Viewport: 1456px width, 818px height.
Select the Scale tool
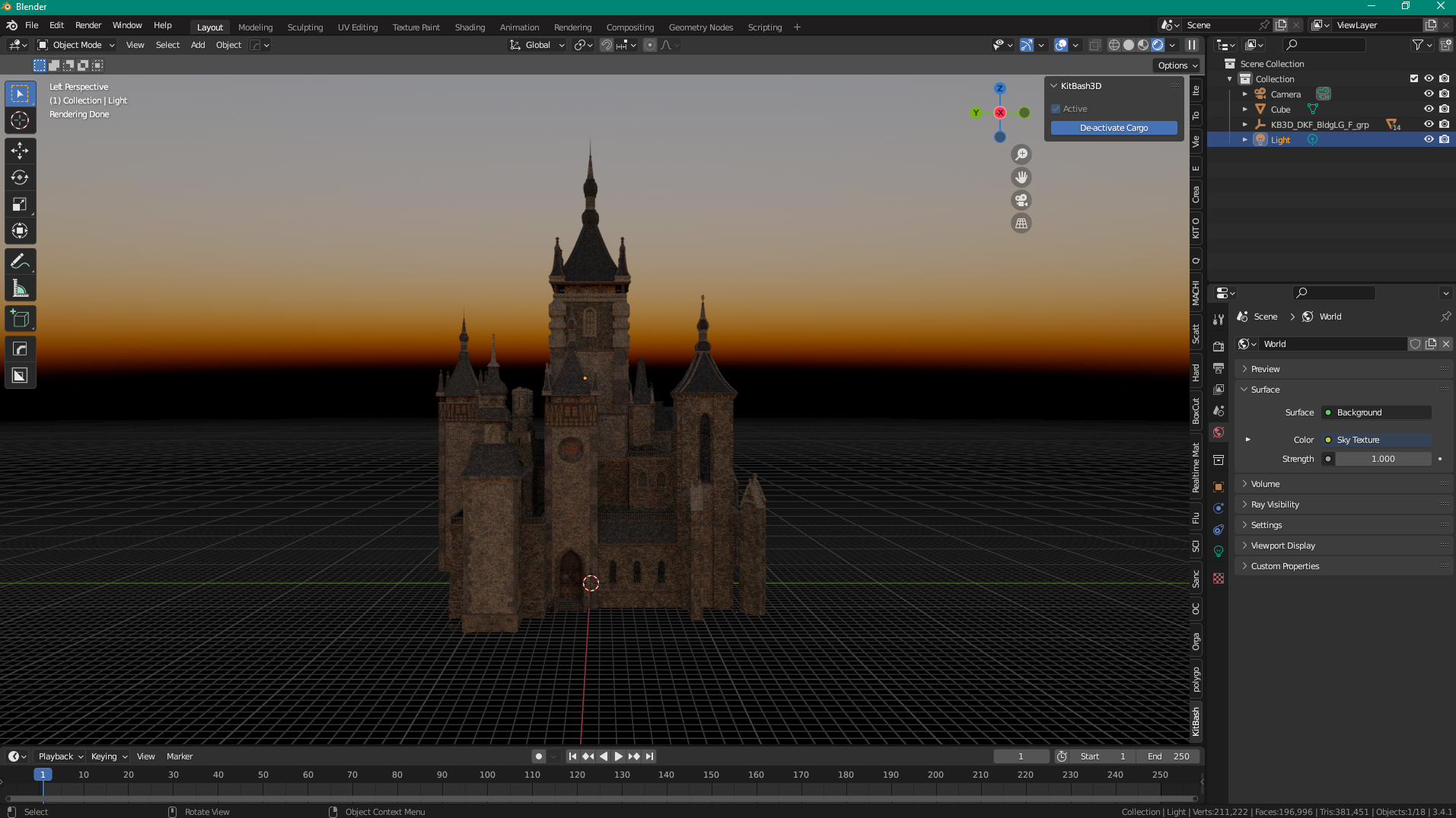[x=20, y=204]
